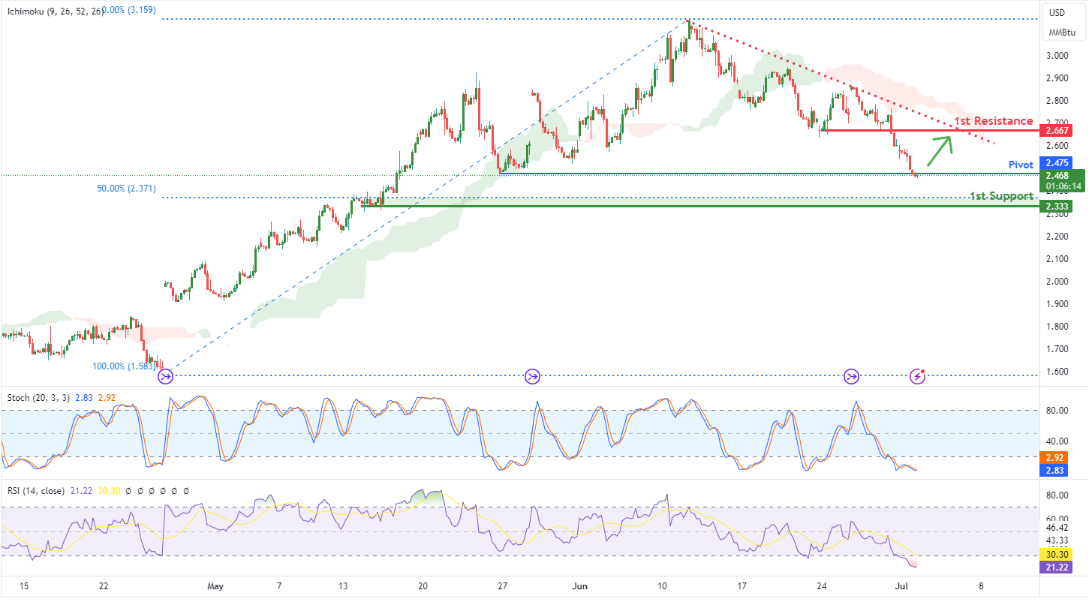Viewport: 1088px width, 605px height.
Task: Select the blue 2.475 pivot price tag
Action: (1057, 163)
